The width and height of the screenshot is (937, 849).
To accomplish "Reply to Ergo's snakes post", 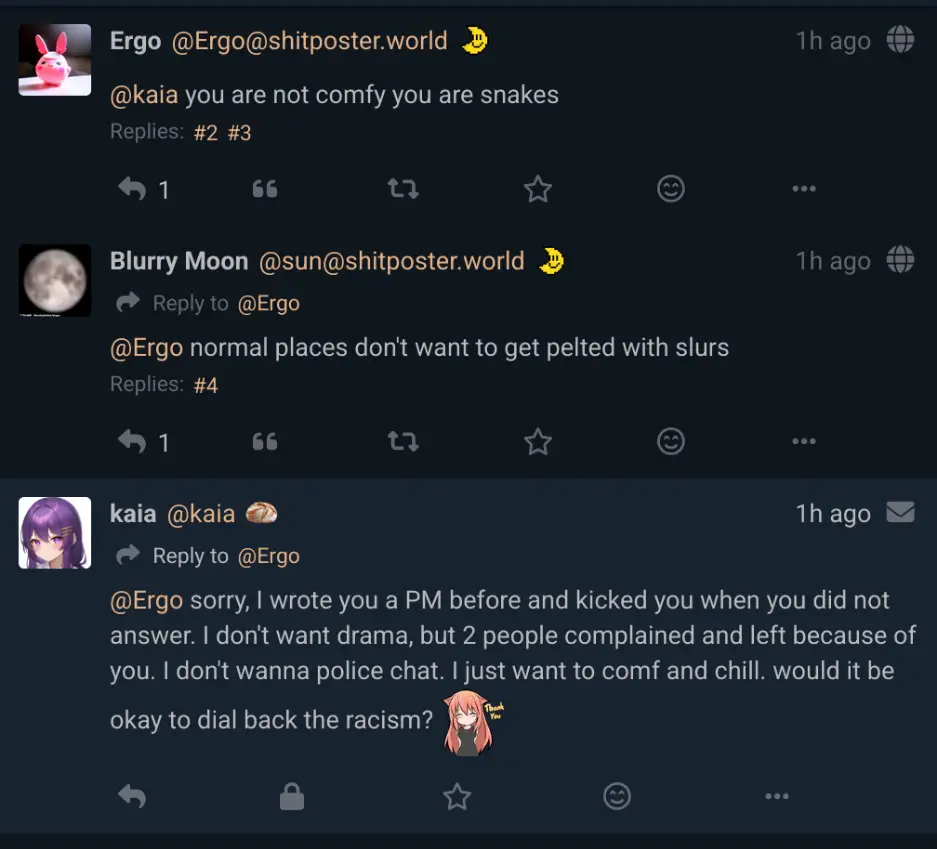I will (132, 189).
